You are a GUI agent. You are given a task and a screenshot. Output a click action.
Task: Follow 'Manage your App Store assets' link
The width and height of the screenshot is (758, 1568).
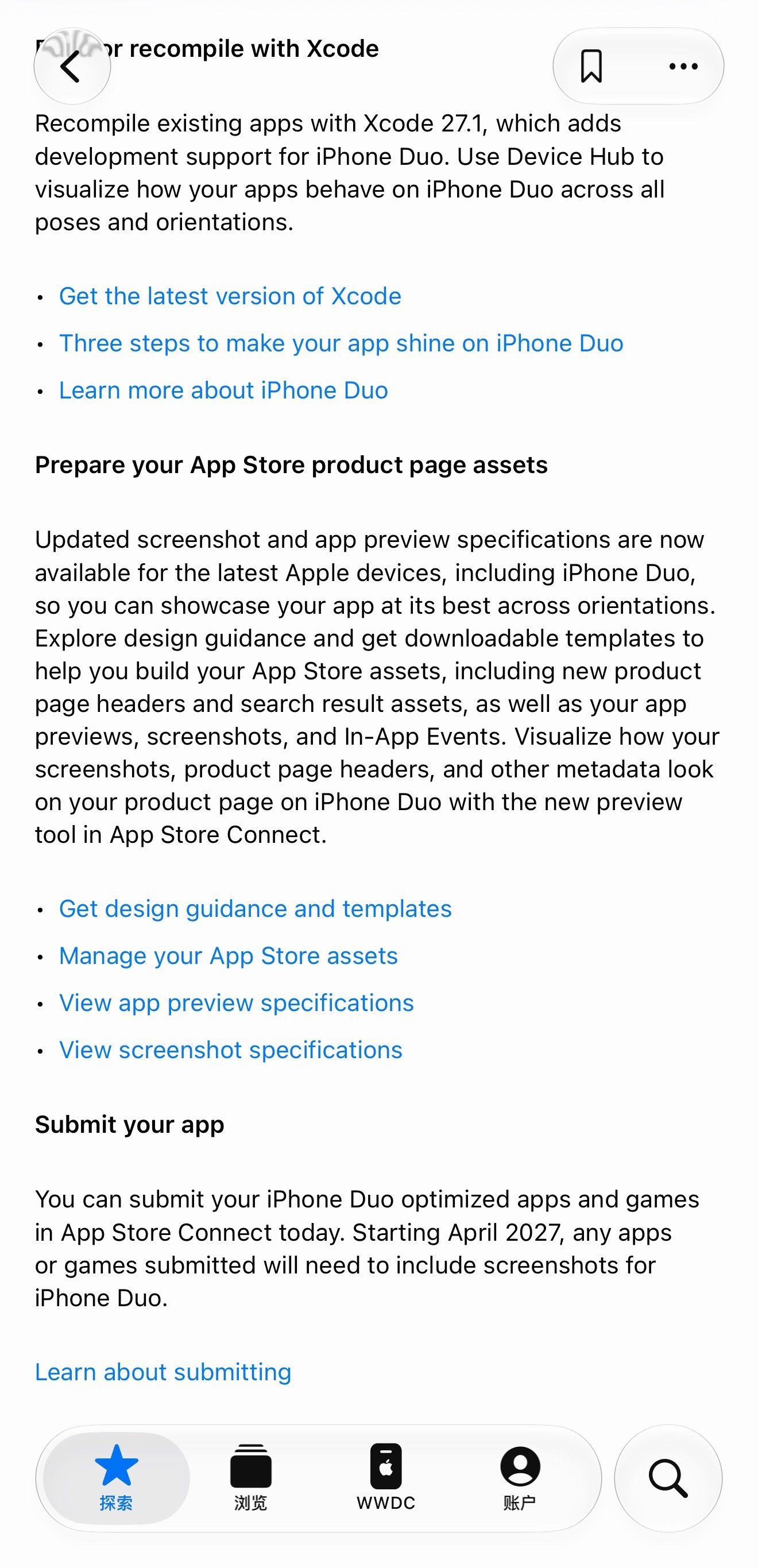229,955
